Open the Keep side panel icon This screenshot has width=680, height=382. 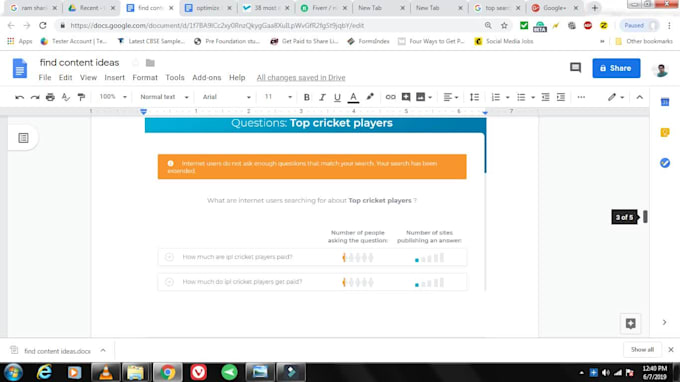tap(664, 132)
